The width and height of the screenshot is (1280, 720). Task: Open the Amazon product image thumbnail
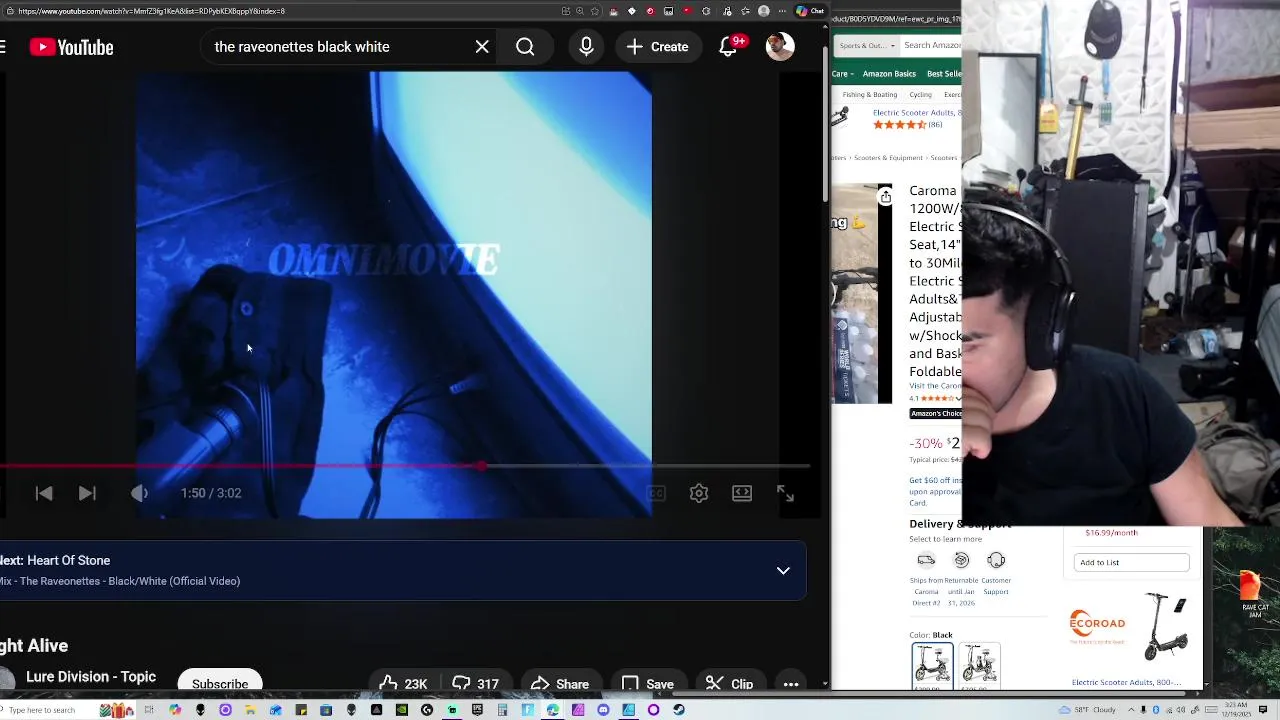[x=860, y=294]
